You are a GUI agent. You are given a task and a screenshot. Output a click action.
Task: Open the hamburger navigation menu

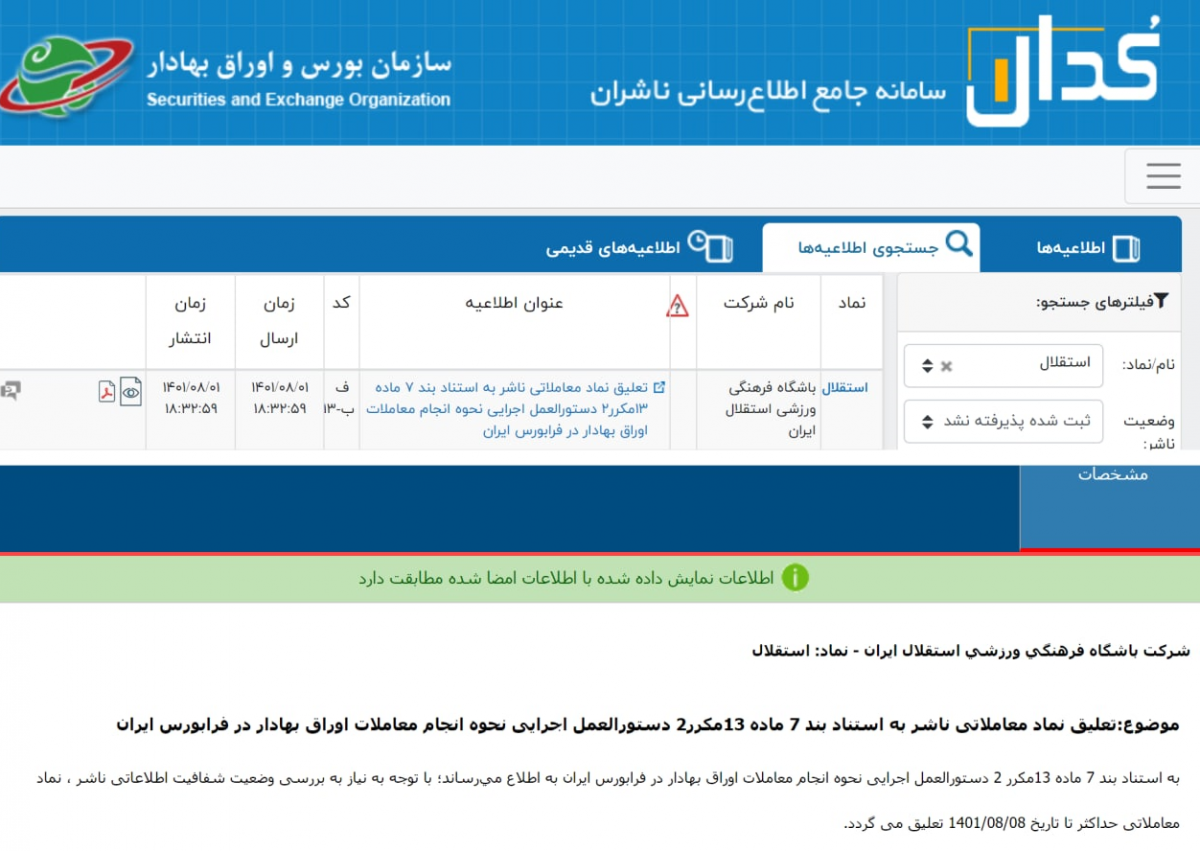(x=1163, y=176)
